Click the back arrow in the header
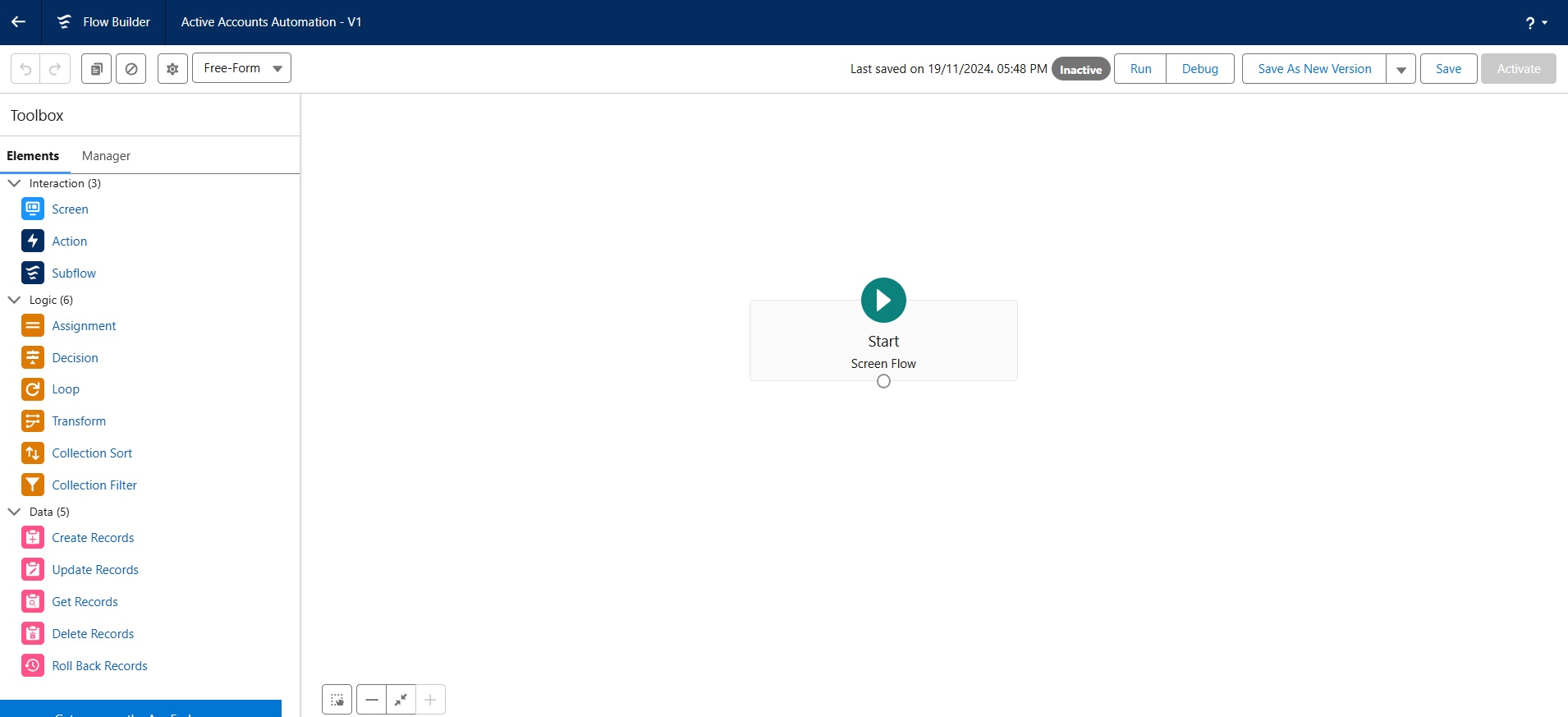This screenshot has height=717, width=1568. [18, 22]
